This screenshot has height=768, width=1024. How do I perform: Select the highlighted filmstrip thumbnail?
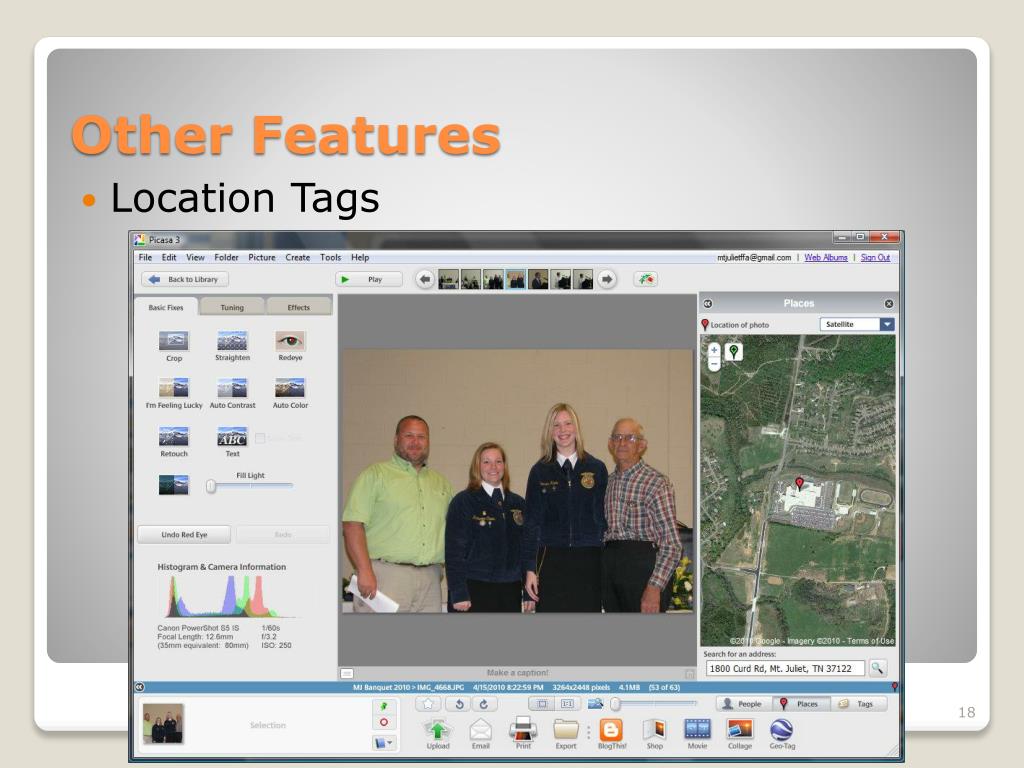point(516,280)
